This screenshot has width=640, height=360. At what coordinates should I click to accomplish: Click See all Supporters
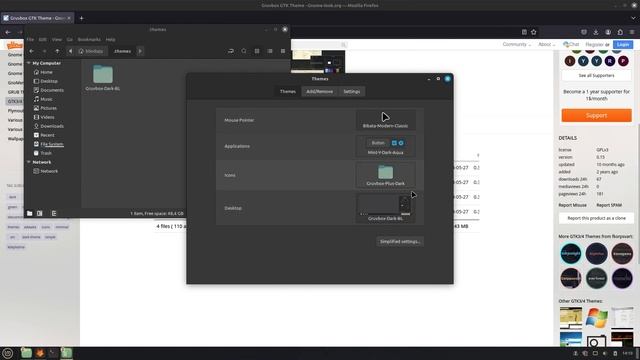pyautogui.click(x=596, y=76)
